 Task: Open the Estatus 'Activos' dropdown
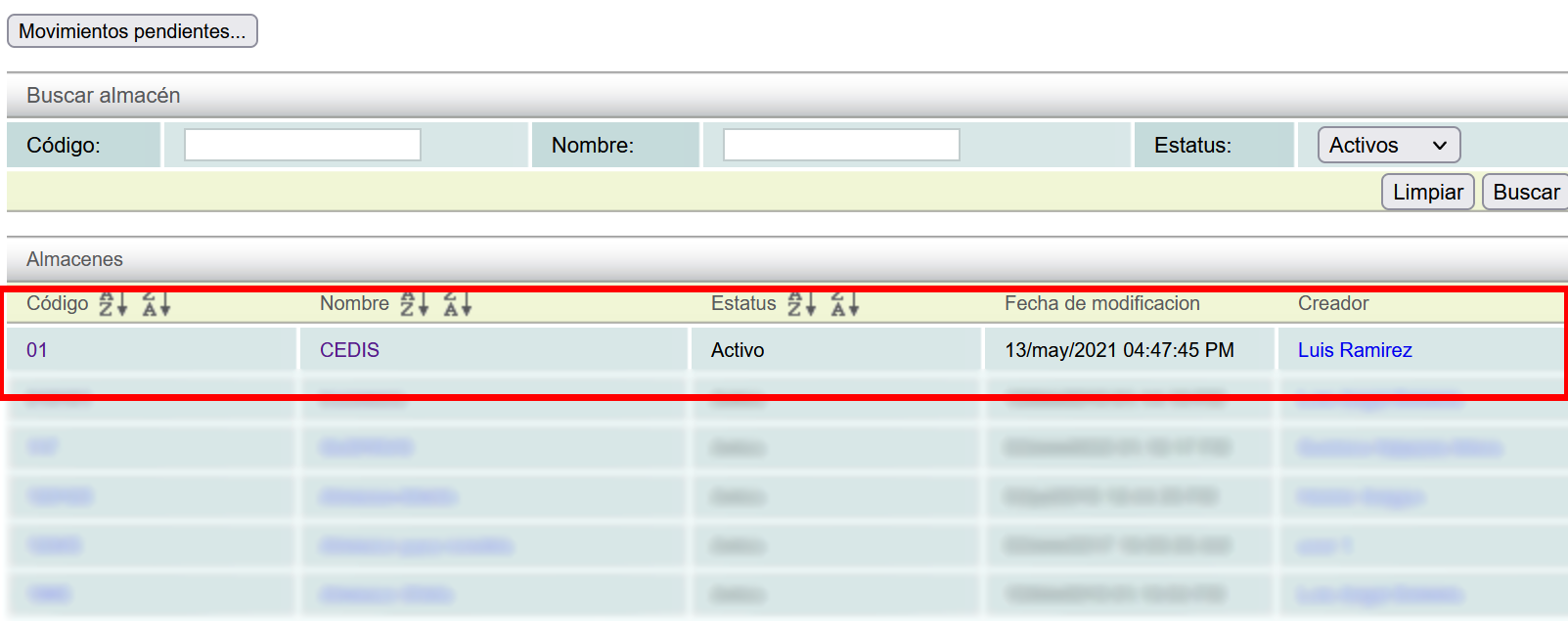point(1388,145)
